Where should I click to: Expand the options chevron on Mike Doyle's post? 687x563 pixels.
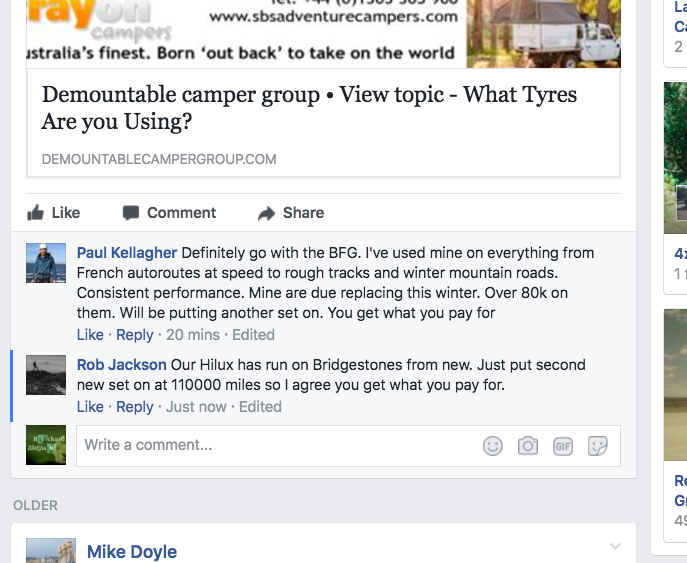pos(615,546)
